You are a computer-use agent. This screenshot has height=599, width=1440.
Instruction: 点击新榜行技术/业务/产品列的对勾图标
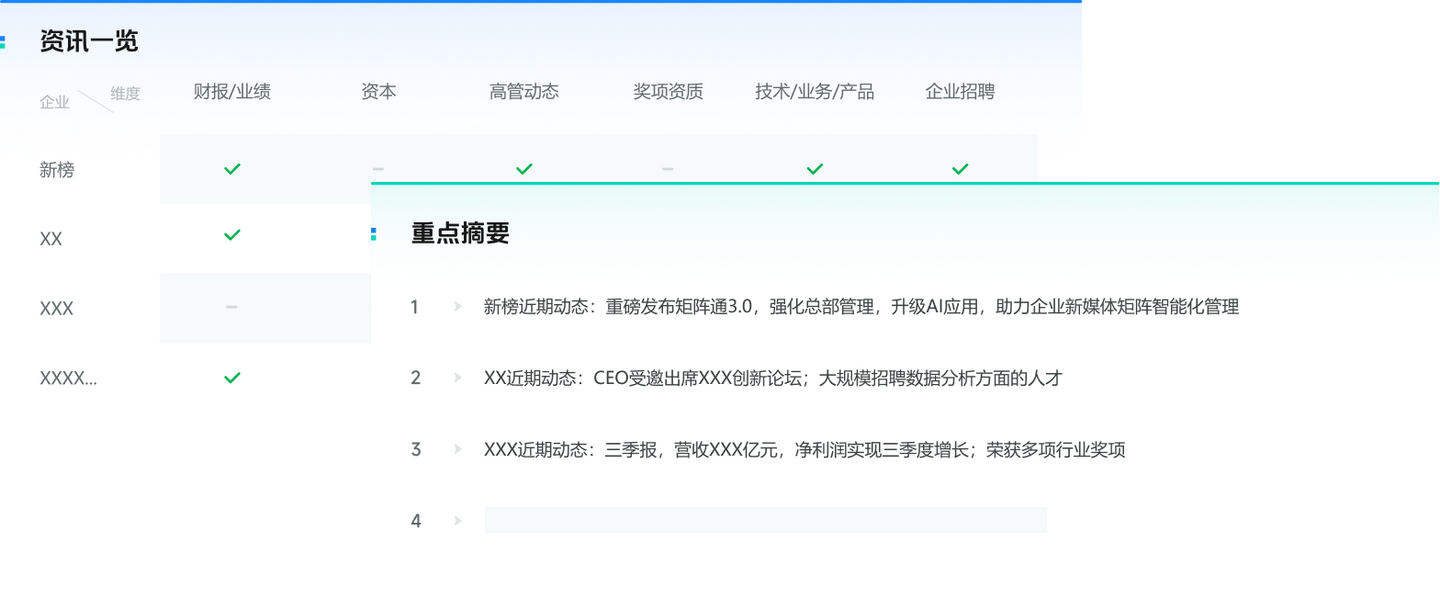click(x=814, y=168)
